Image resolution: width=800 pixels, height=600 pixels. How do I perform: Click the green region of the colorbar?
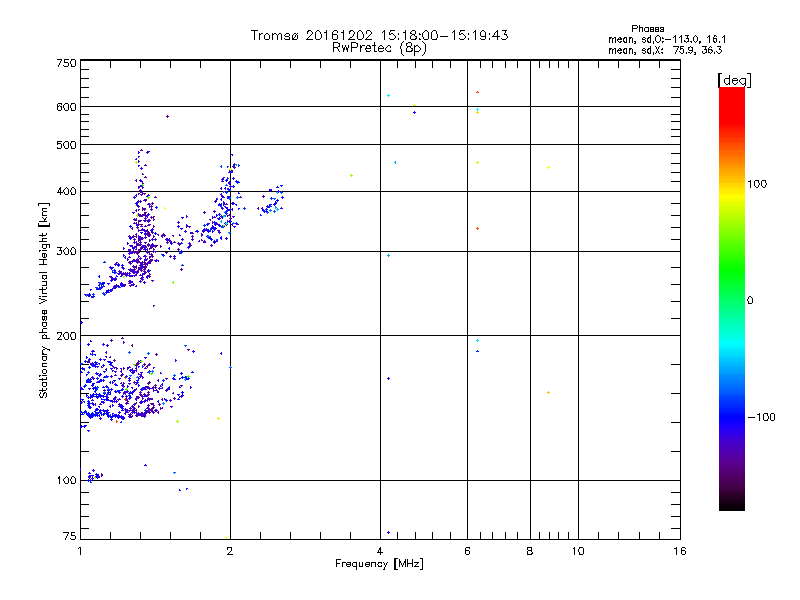(x=732, y=270)
